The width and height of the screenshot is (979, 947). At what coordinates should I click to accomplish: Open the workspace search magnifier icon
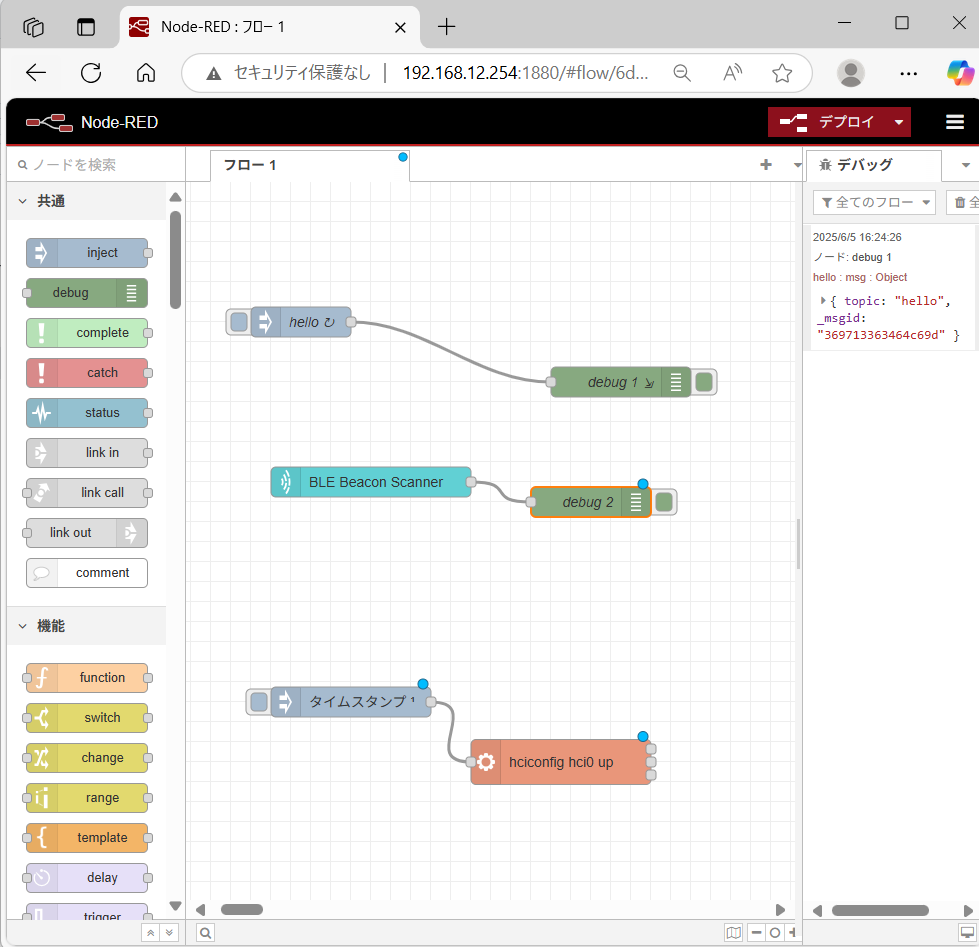205,933
